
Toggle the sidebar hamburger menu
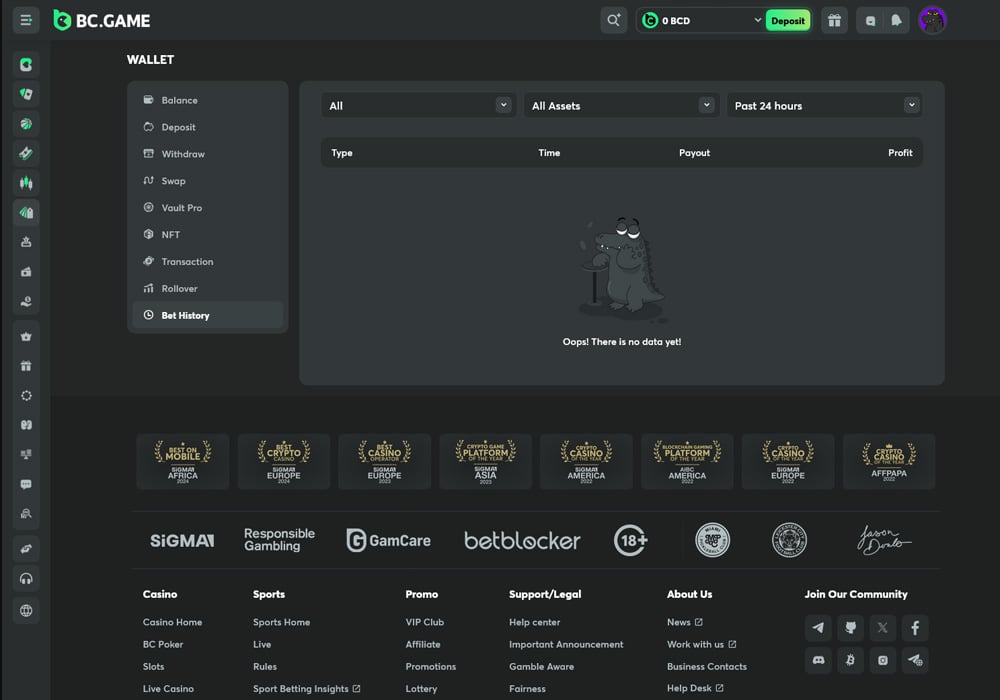click(26, 20)
